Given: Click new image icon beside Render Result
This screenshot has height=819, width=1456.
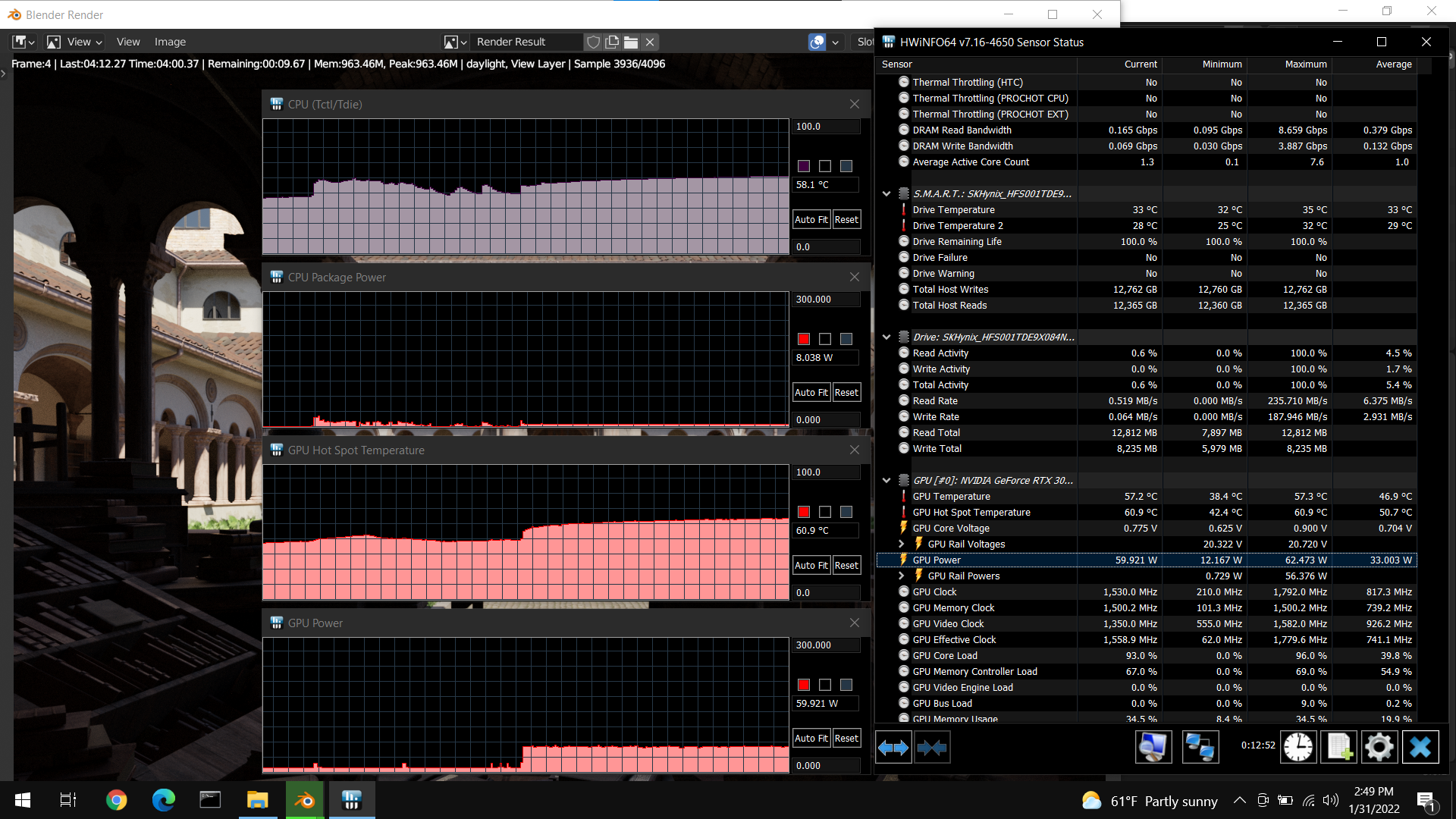Looking at the screenshot, I should (x=612, y=42).
